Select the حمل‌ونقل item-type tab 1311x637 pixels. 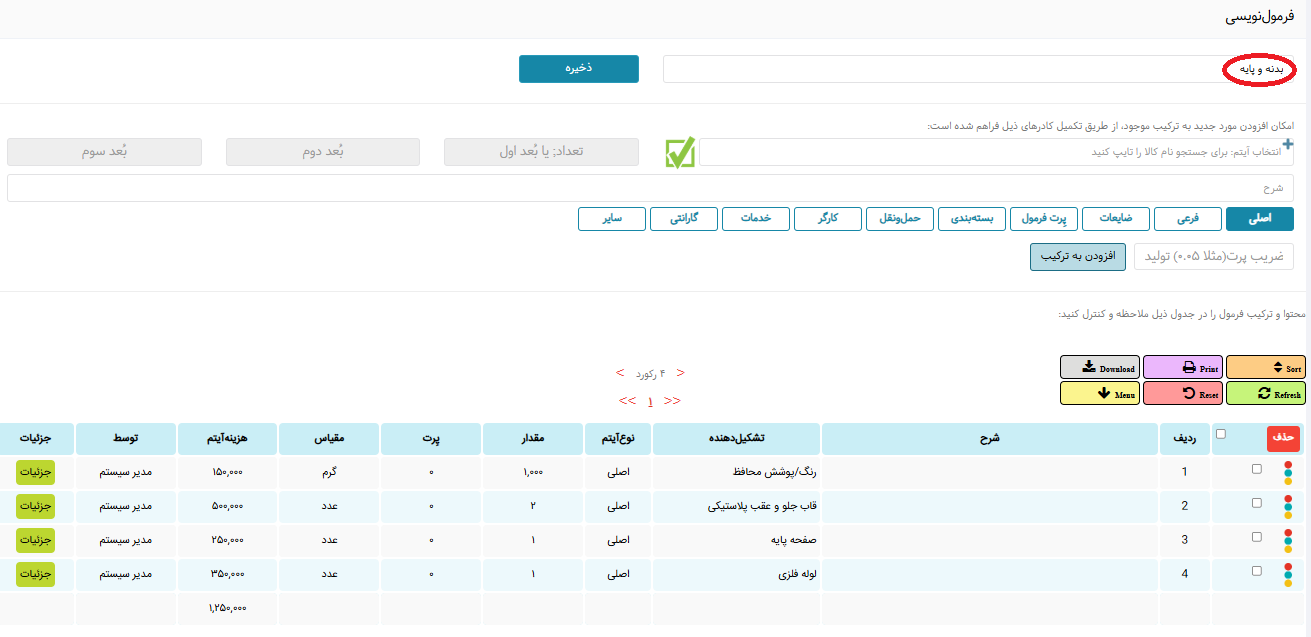coord(900,219)
